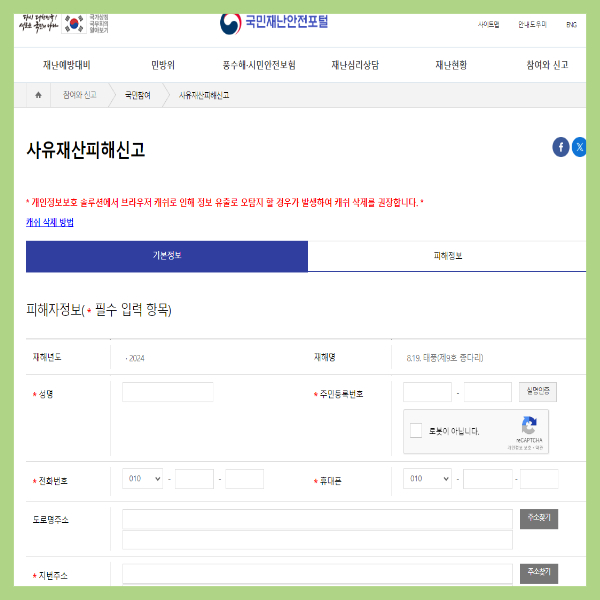The height and width of the screenshot is (600, 600).
Task: Switch to the 피해정보 tab
Action: point(447,256)
